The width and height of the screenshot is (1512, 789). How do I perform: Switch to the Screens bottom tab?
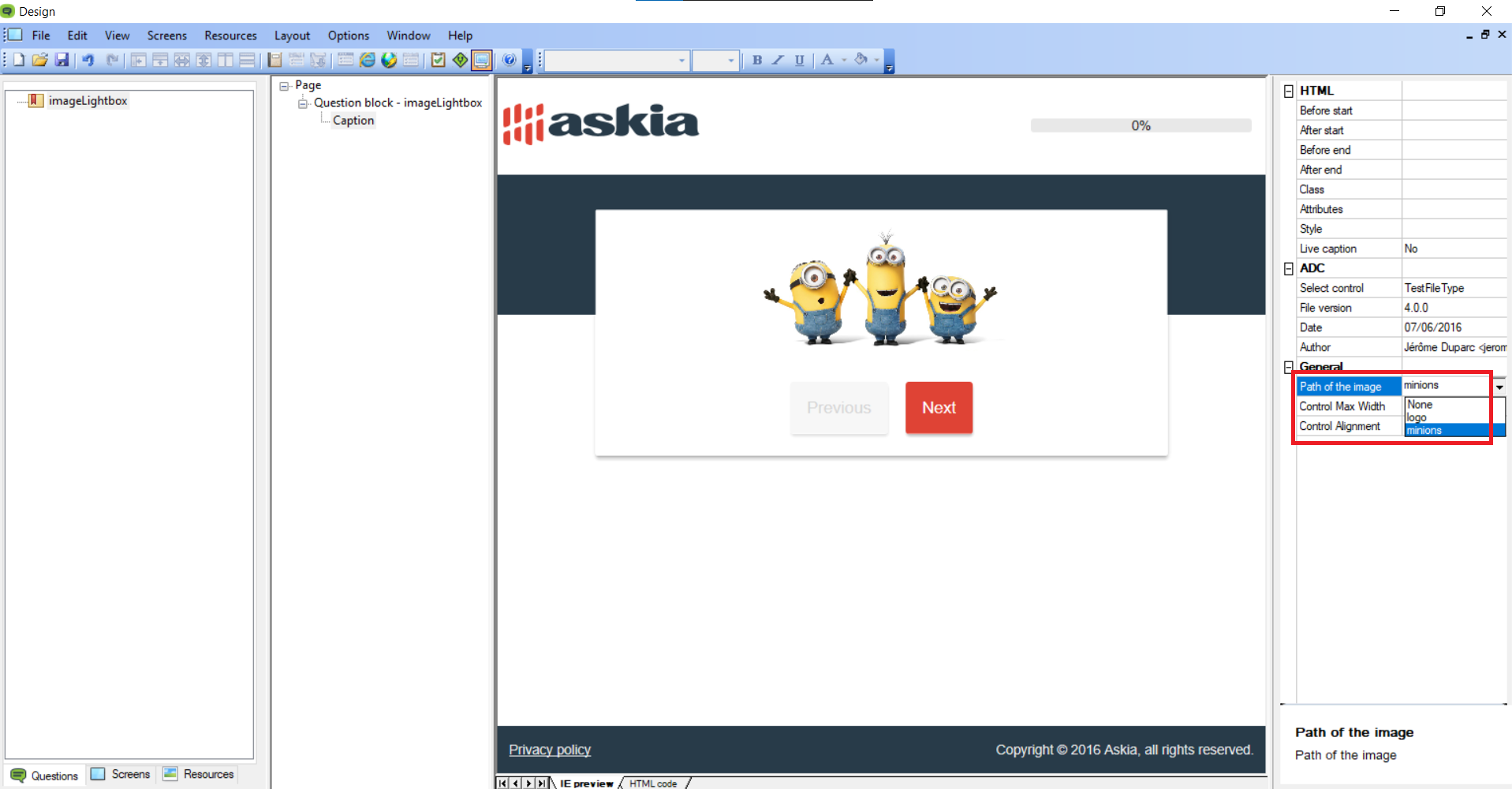click(x=121, y=774)
